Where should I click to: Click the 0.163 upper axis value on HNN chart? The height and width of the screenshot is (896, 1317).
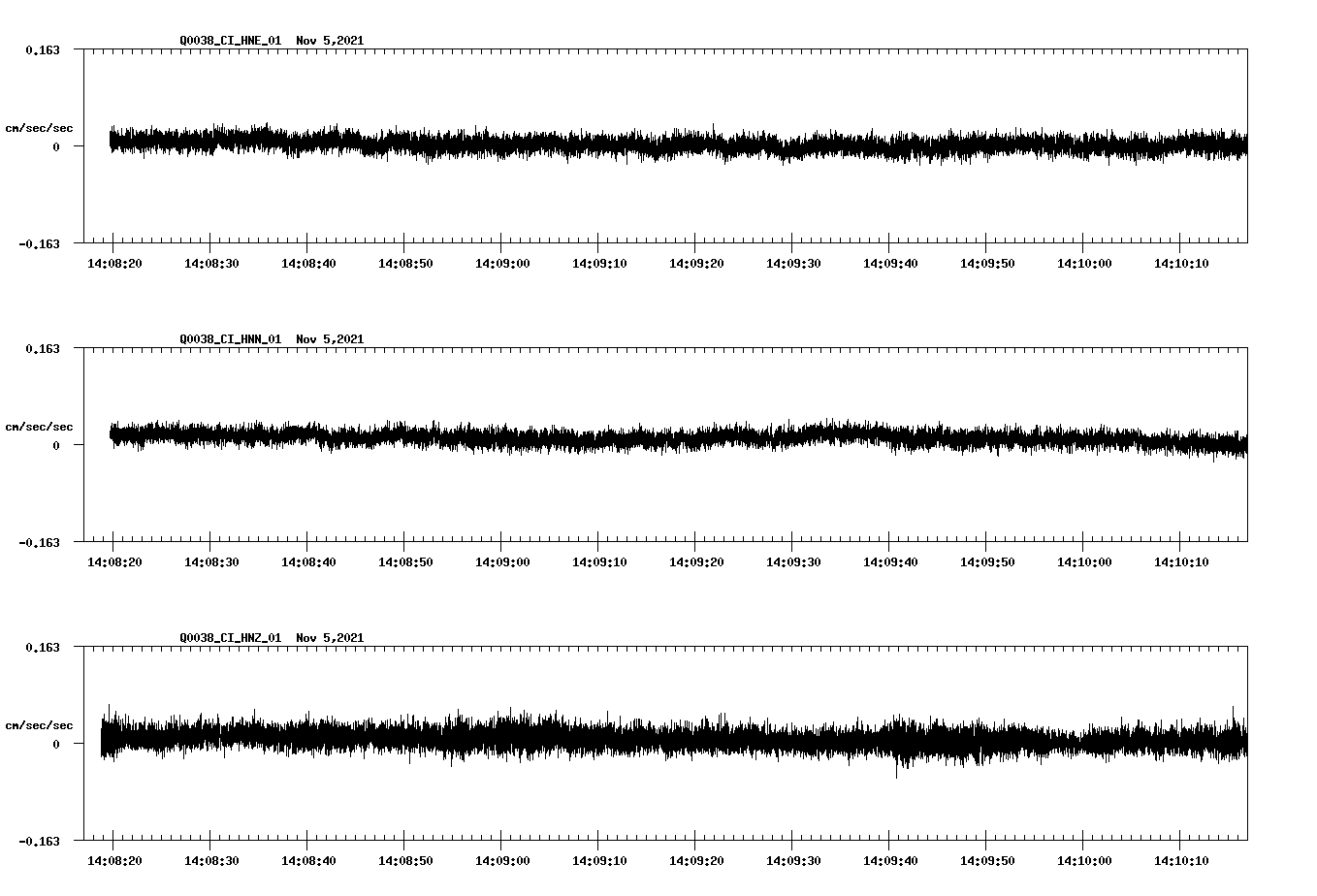42,348
